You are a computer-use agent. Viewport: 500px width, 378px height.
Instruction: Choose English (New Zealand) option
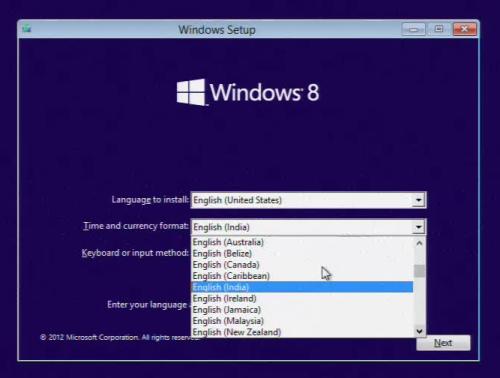(x=302, y=332)
